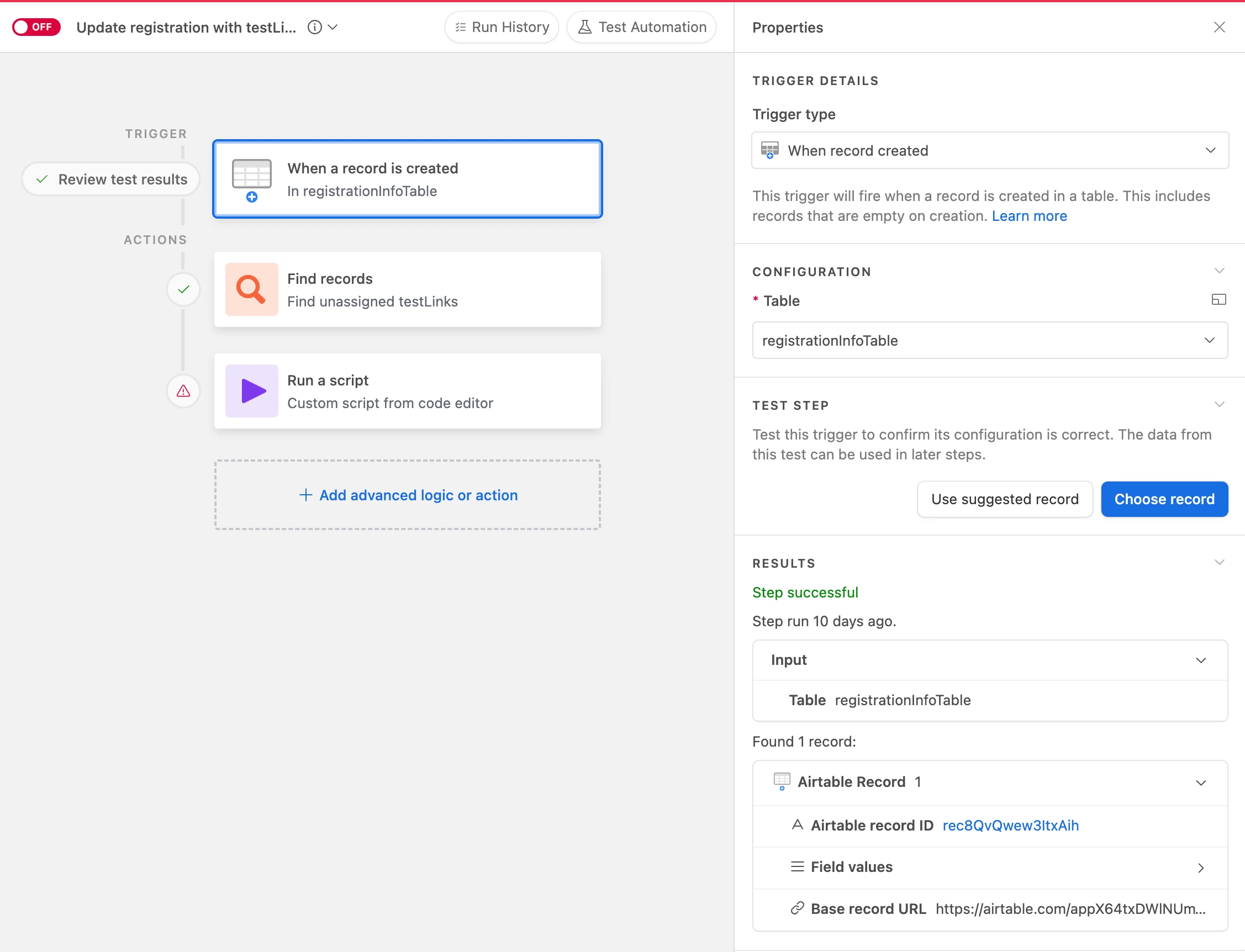Select the Run a script play icon
1245x952 pixels.
(251, 390)
